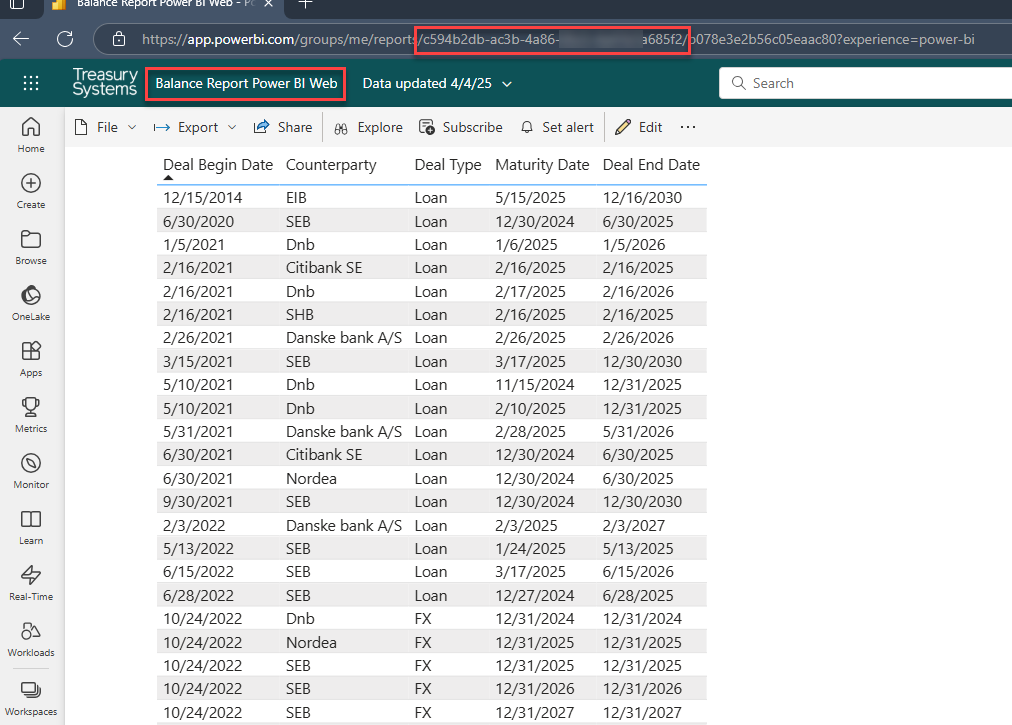Open Real-Time in the left sidebar

31,584
